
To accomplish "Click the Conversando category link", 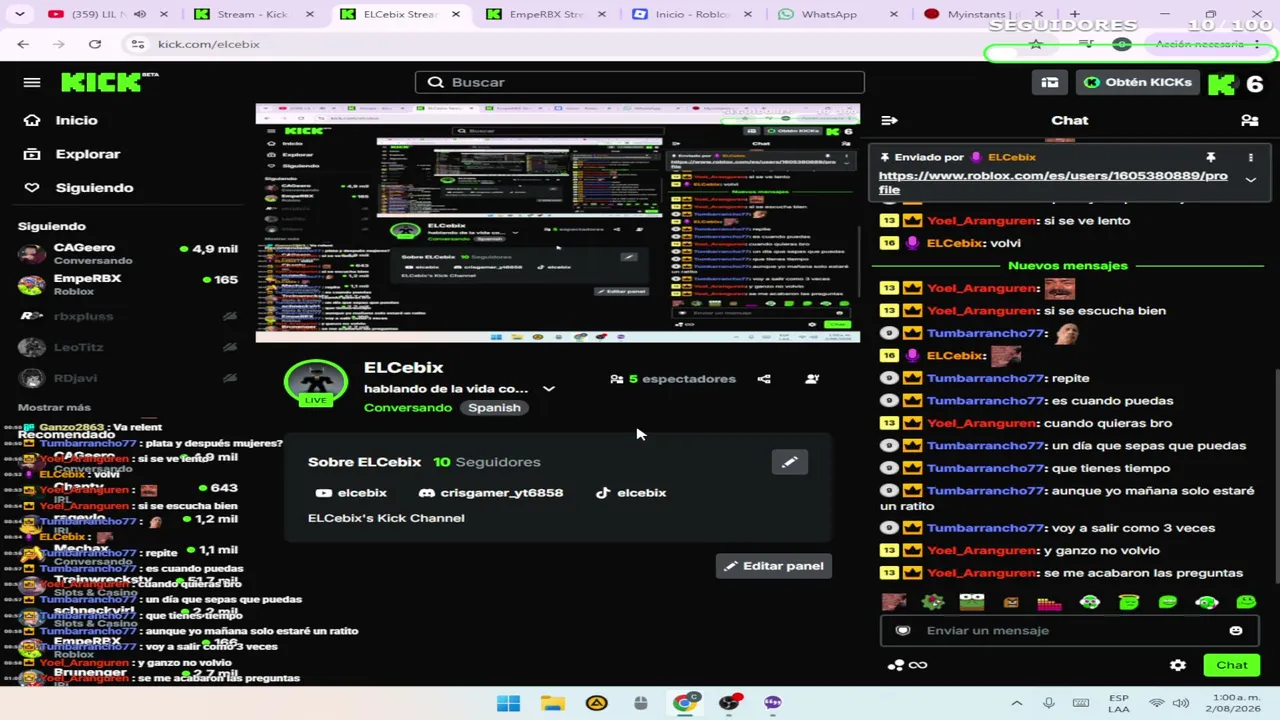I will pyautogui.click(x=408, y=408).
